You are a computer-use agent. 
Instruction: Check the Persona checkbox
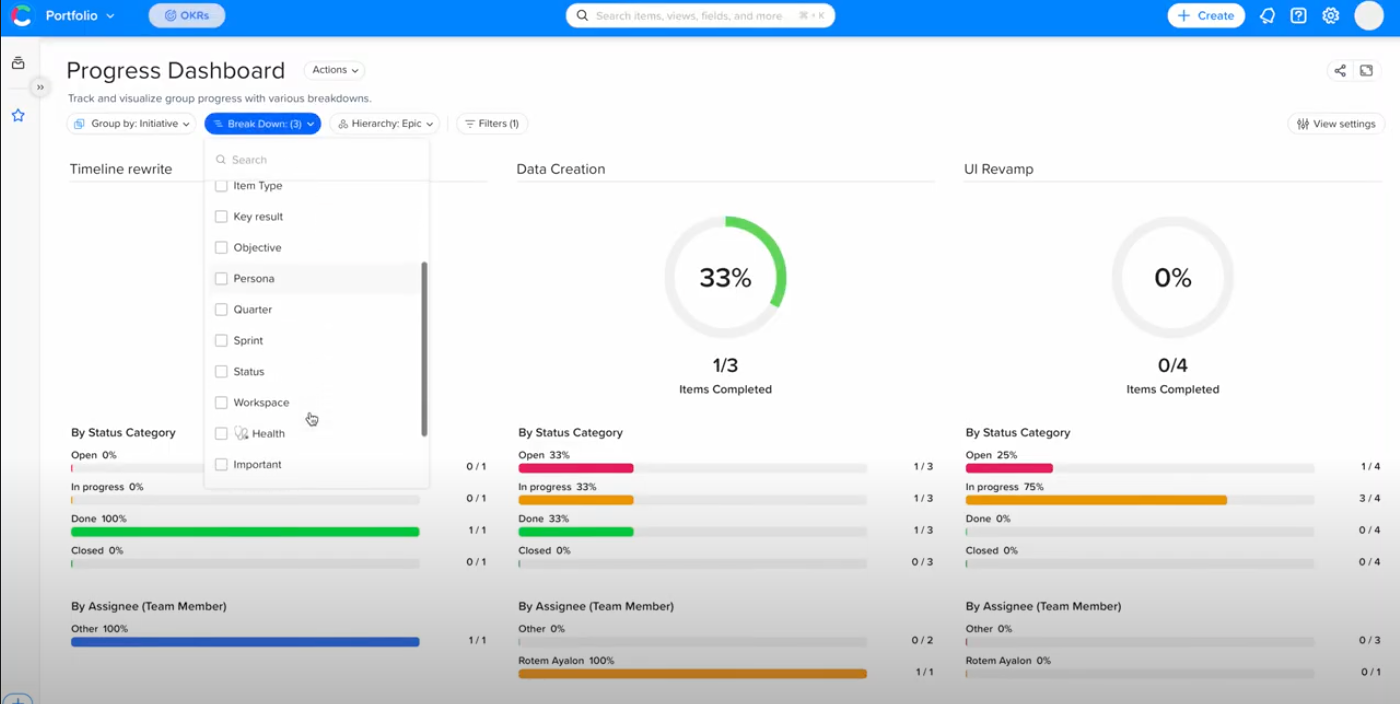[x=221, y=279]
